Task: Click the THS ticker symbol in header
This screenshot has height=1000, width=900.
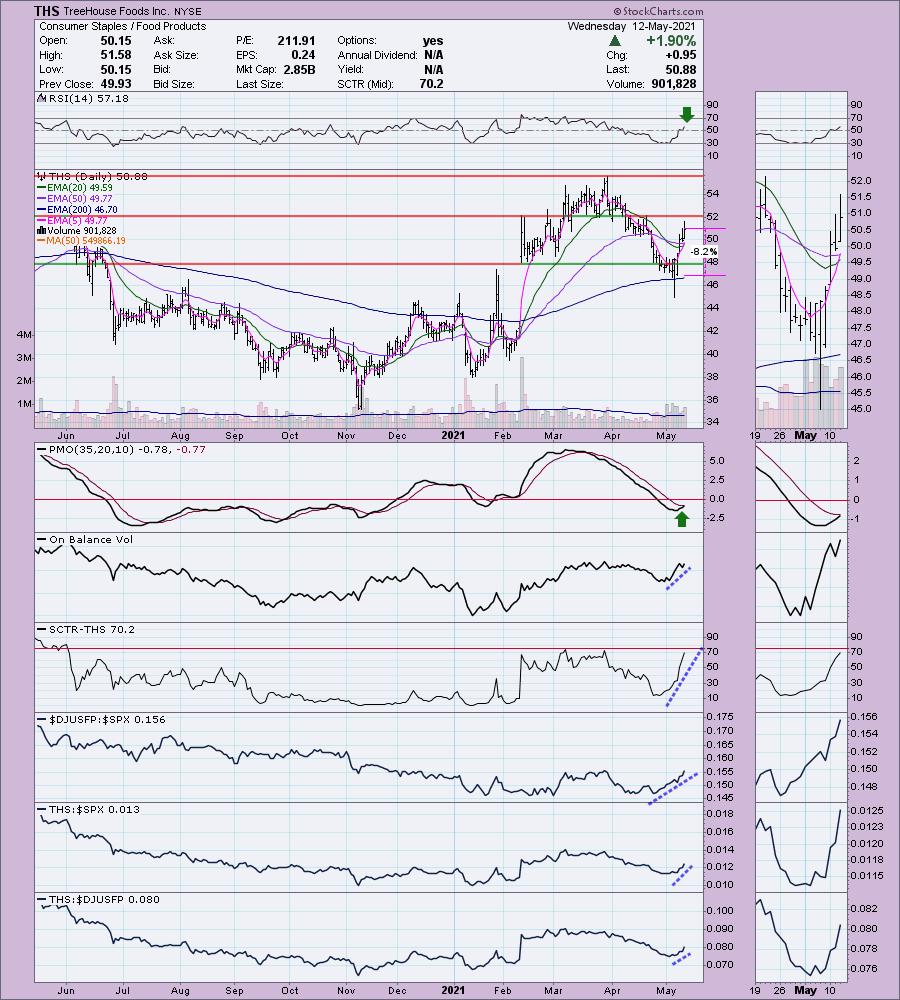Action: (47, 11)
